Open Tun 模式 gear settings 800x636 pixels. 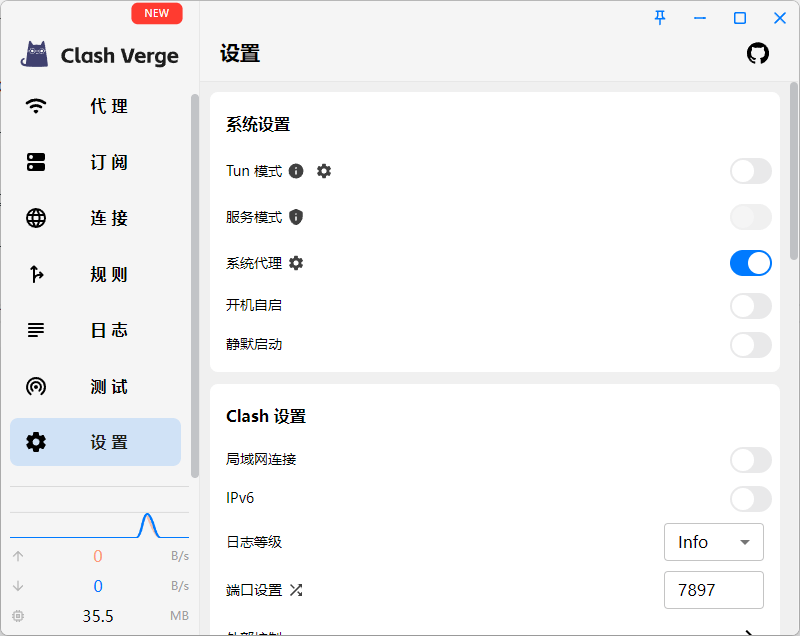tap(324, 171)
